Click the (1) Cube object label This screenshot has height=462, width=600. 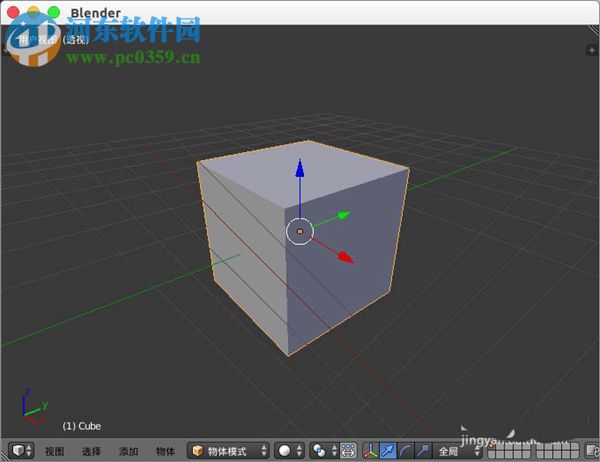(x=82, y=426)
